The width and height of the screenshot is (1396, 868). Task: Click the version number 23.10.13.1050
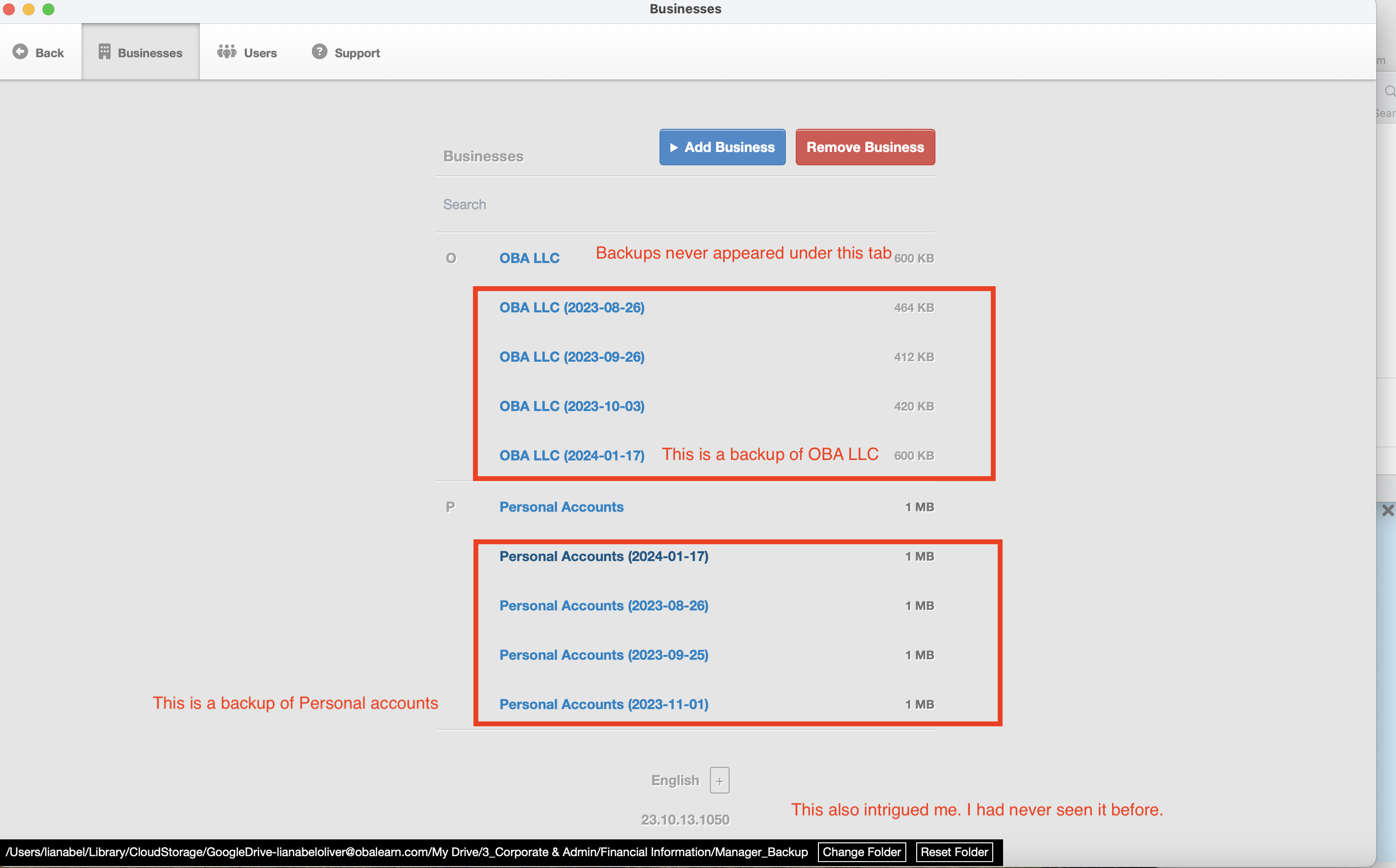tap(685, 820)
